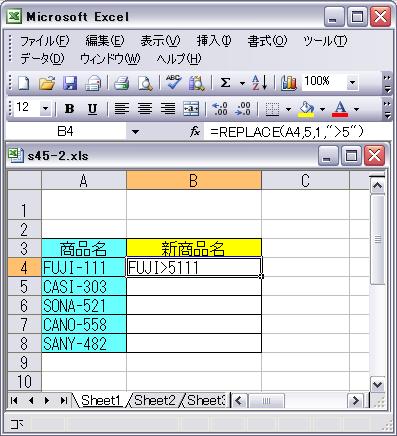Click the AutoSum sigma icon
The height and width of the screenshot is (436, 397).
click(226, 83)
